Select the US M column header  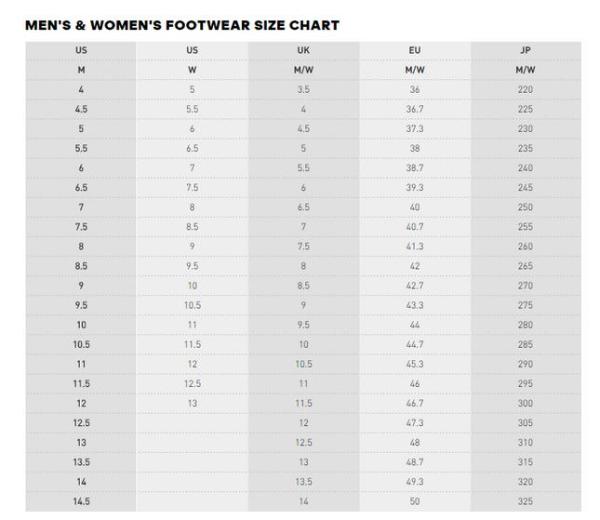point(81,60)
